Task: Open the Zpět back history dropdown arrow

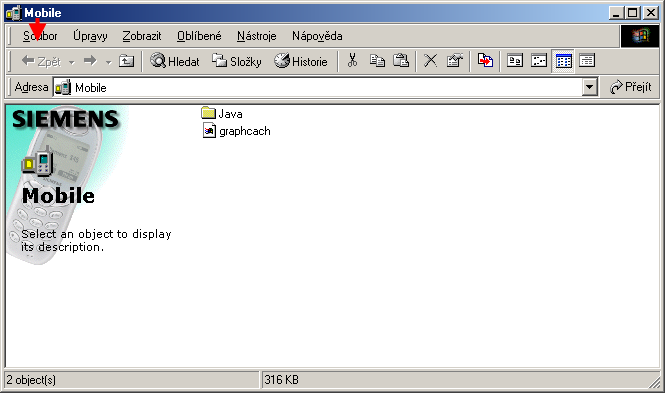Action: [x=72, y=62]
